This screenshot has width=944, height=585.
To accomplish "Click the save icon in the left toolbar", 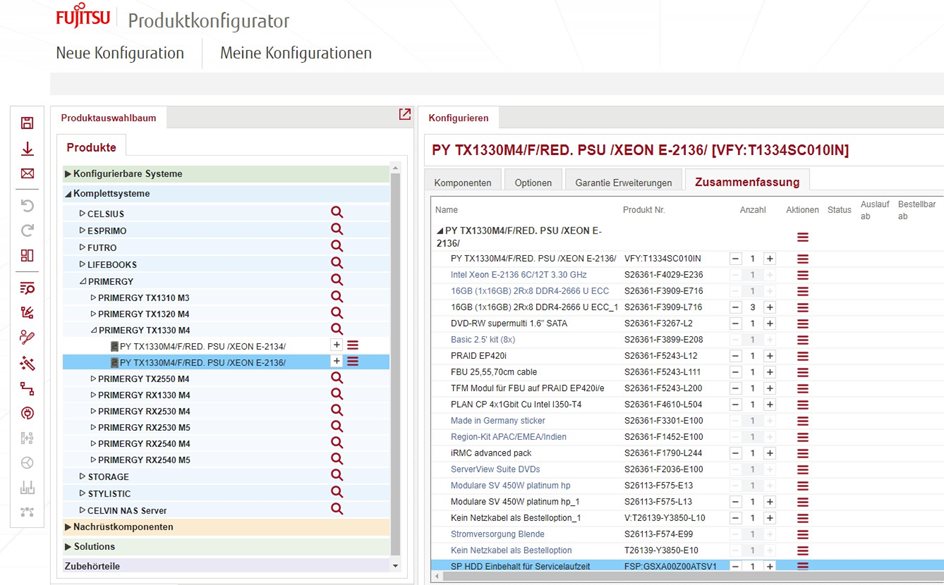I will coord(27,123).
